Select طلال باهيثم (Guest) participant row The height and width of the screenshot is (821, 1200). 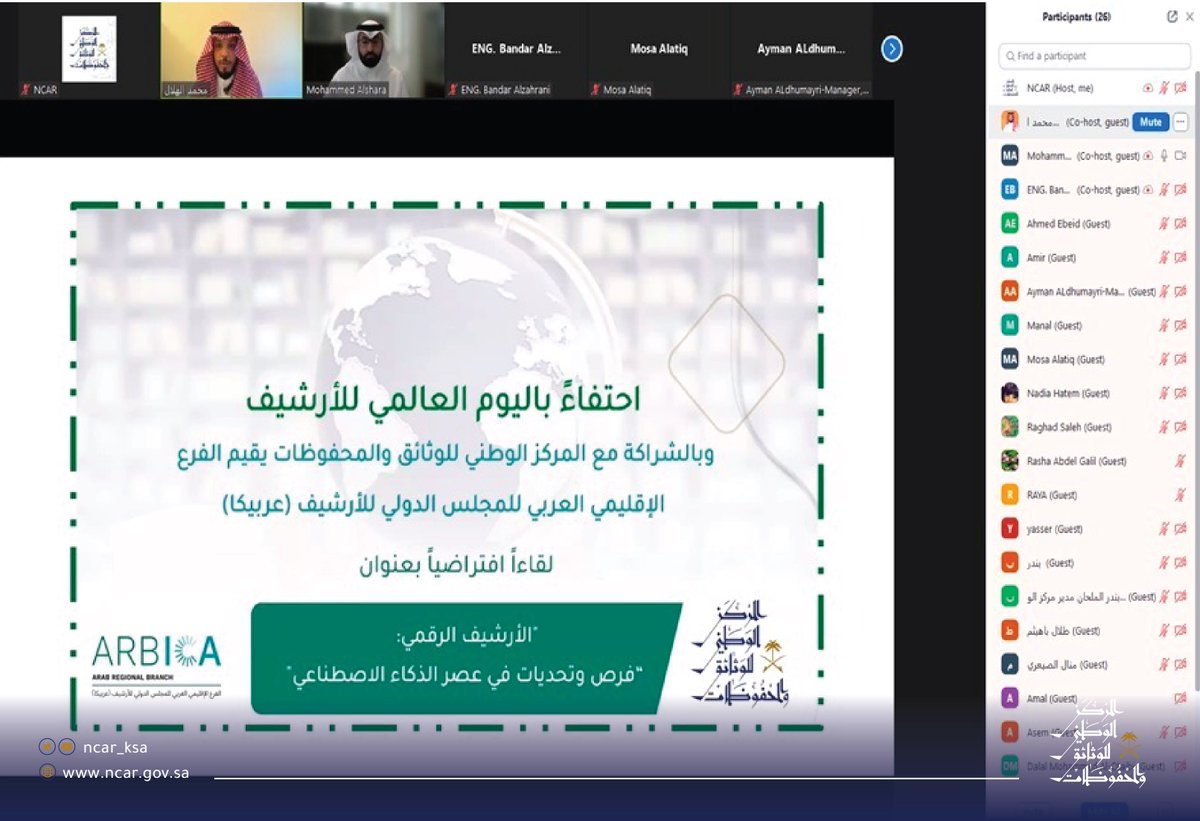[x=1095, y=631]
